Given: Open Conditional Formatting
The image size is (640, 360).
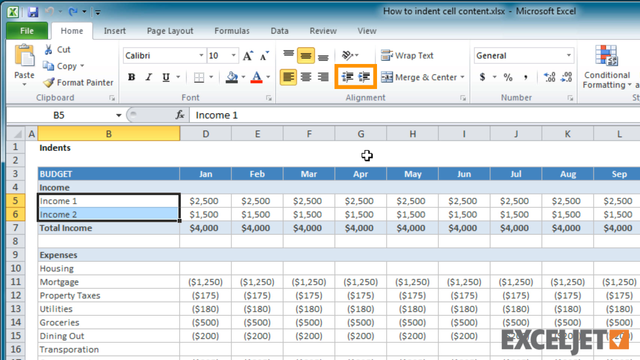Looking at the screenshot, I should (x=607, y=67).
